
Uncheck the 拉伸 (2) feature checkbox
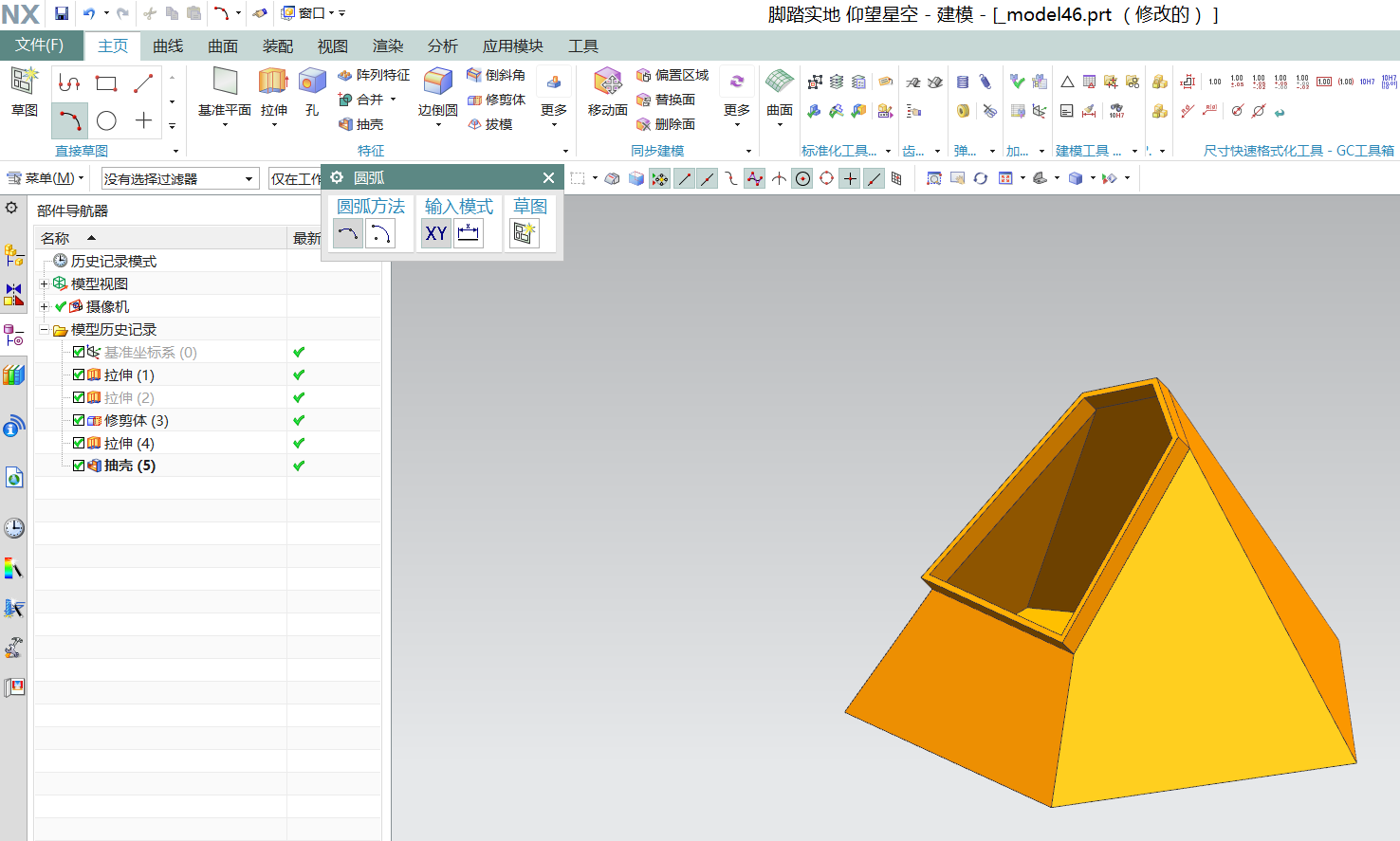(79, 397)
